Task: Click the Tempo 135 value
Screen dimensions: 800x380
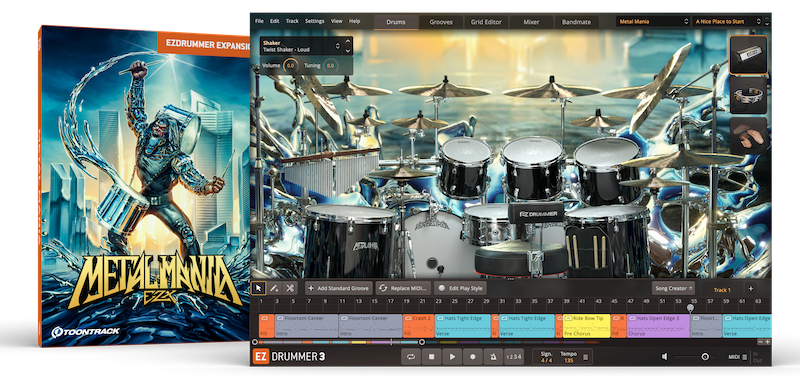Action: (x=568, y=361)
